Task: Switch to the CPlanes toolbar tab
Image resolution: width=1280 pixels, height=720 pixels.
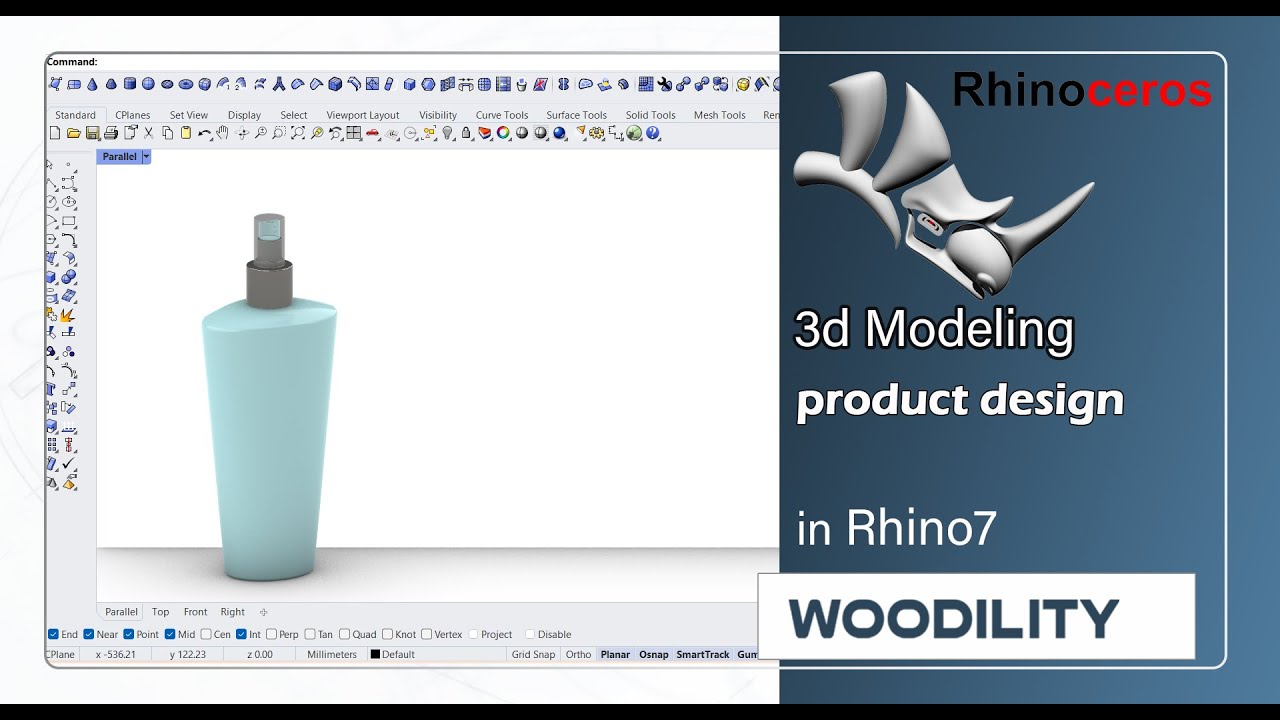Action: coord(133,115)
